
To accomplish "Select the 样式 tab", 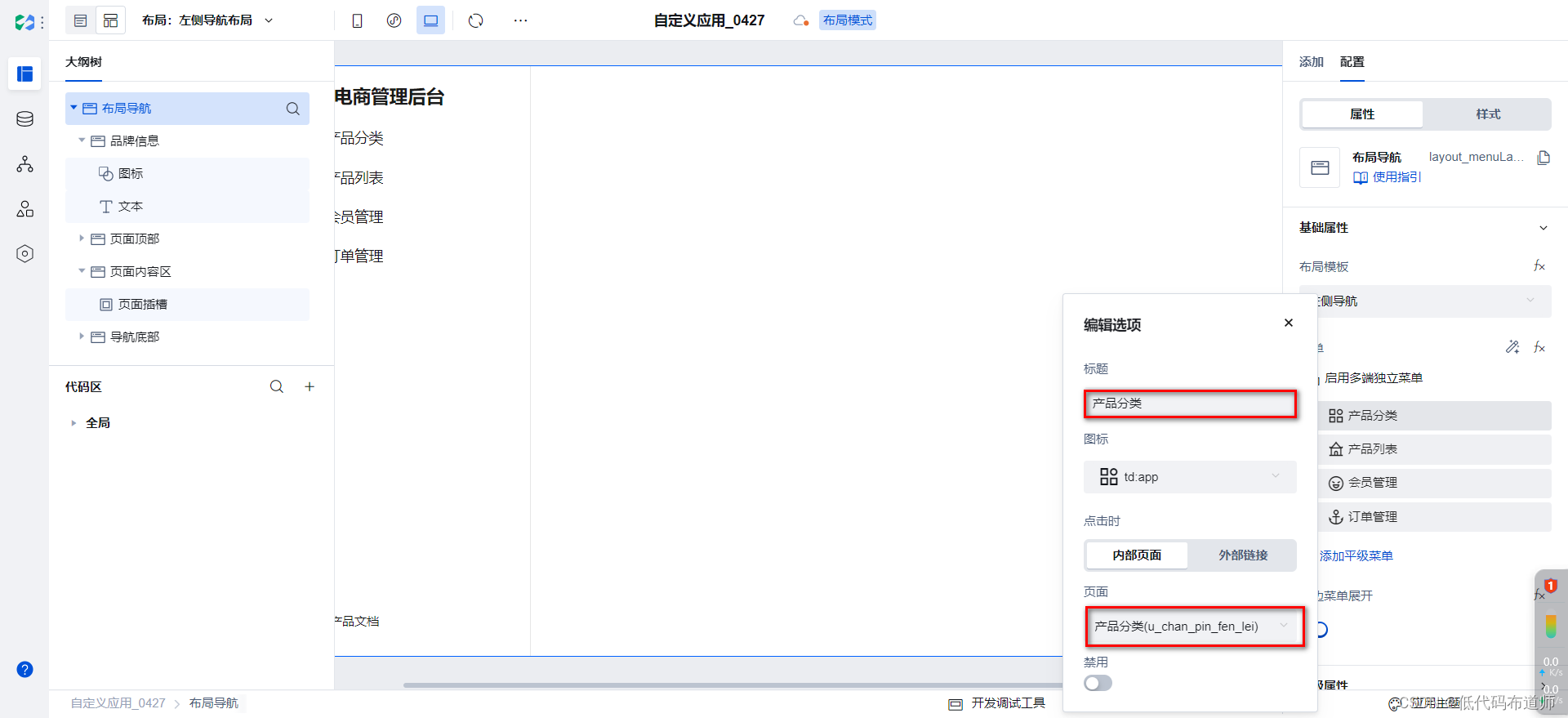I will pos(1488,114).
